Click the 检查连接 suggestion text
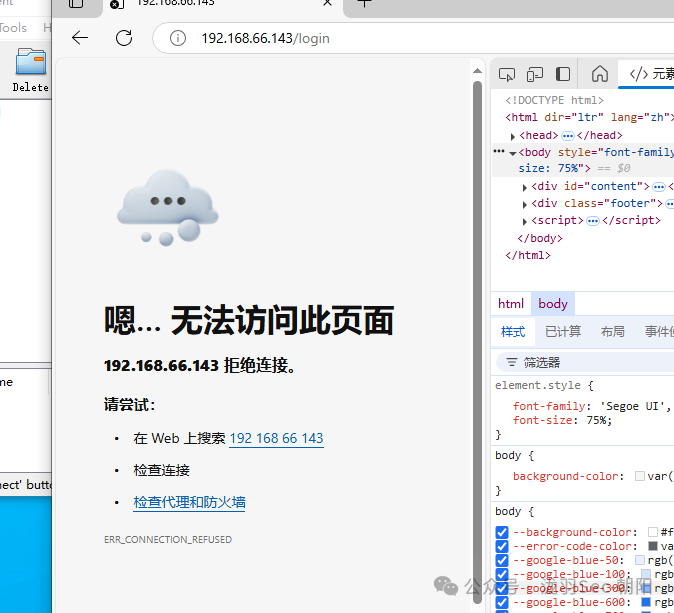Screen dimensions: 674x613 click(x=161, y=470)
